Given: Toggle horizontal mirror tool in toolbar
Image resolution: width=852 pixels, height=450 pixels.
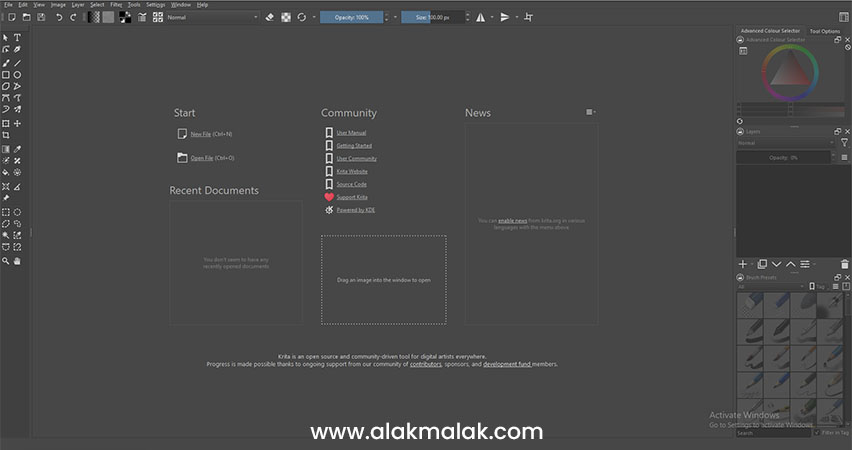Looking at the screenshot, I should tap(481, 17).
